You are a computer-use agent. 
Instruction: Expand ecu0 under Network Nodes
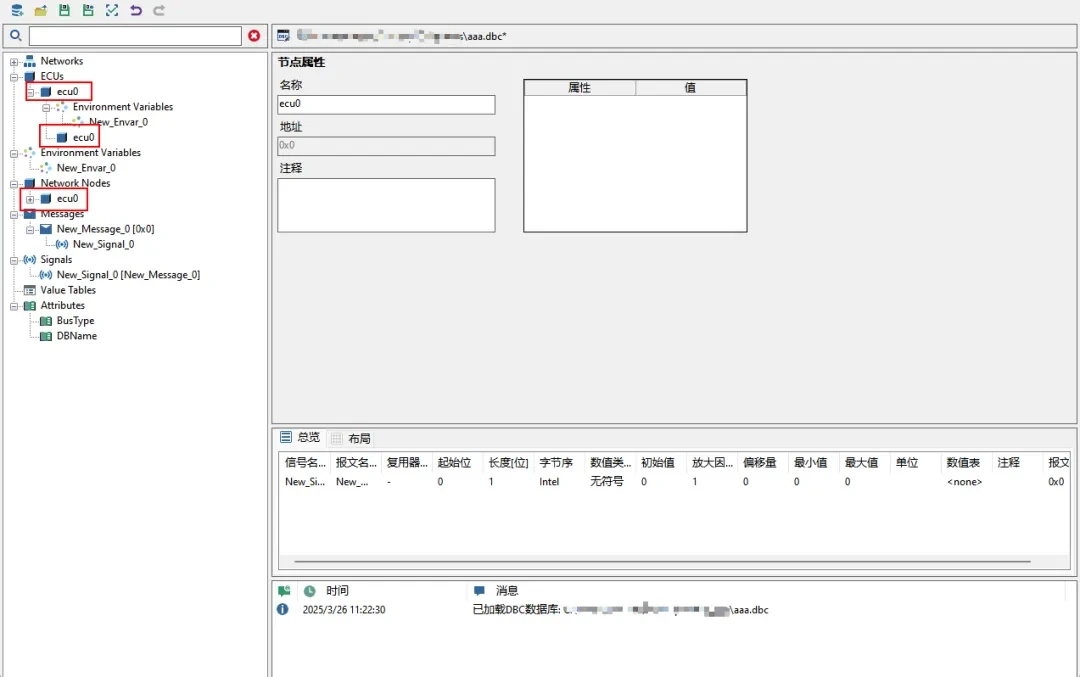pyautogui.click(x=30, y=199)
